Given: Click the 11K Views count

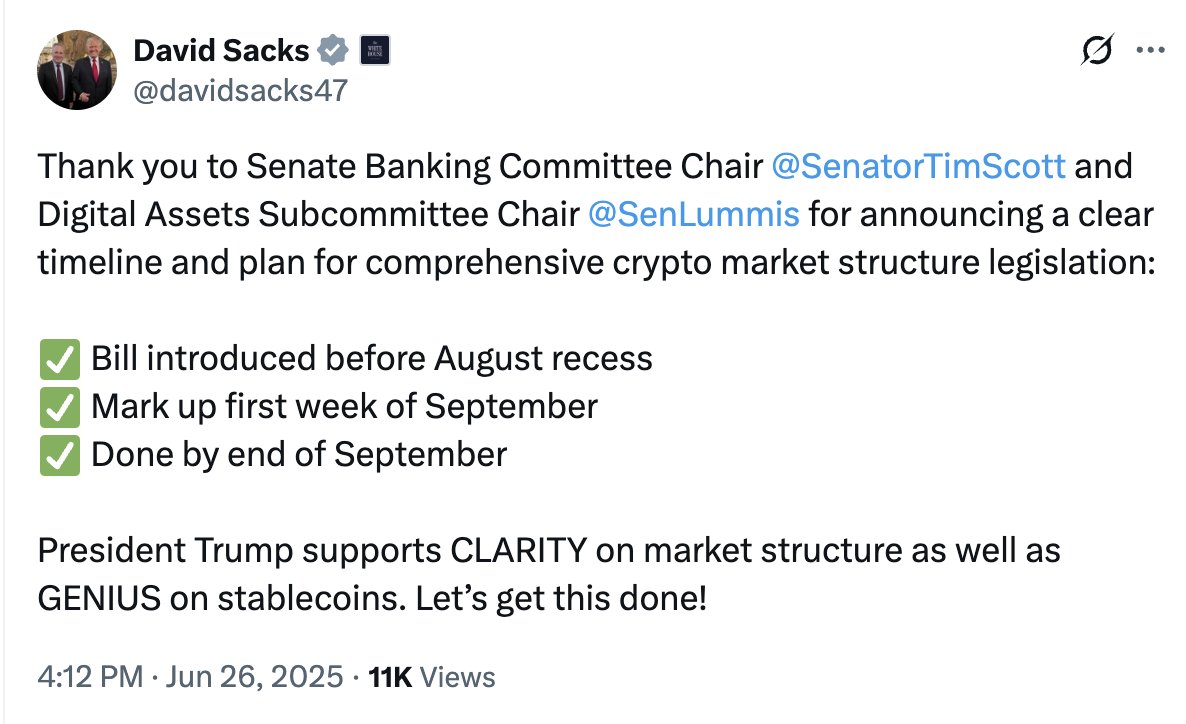Looking at the screenshot, I should point(432,677).
